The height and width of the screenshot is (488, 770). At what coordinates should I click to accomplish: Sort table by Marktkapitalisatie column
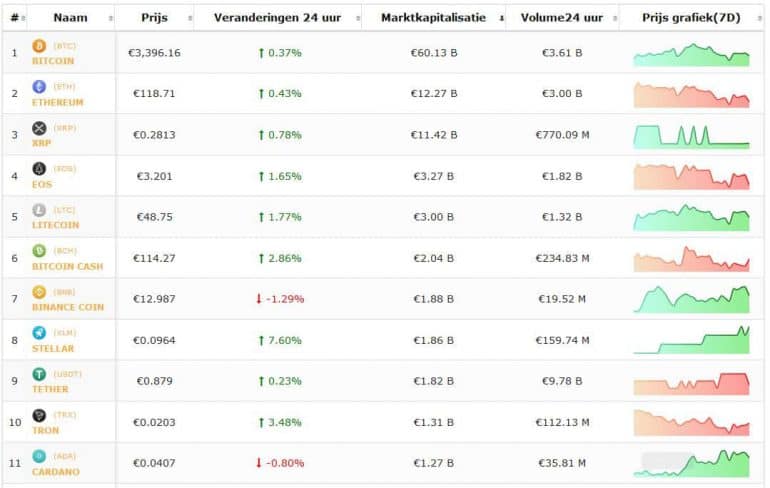[x=433, y=17]
